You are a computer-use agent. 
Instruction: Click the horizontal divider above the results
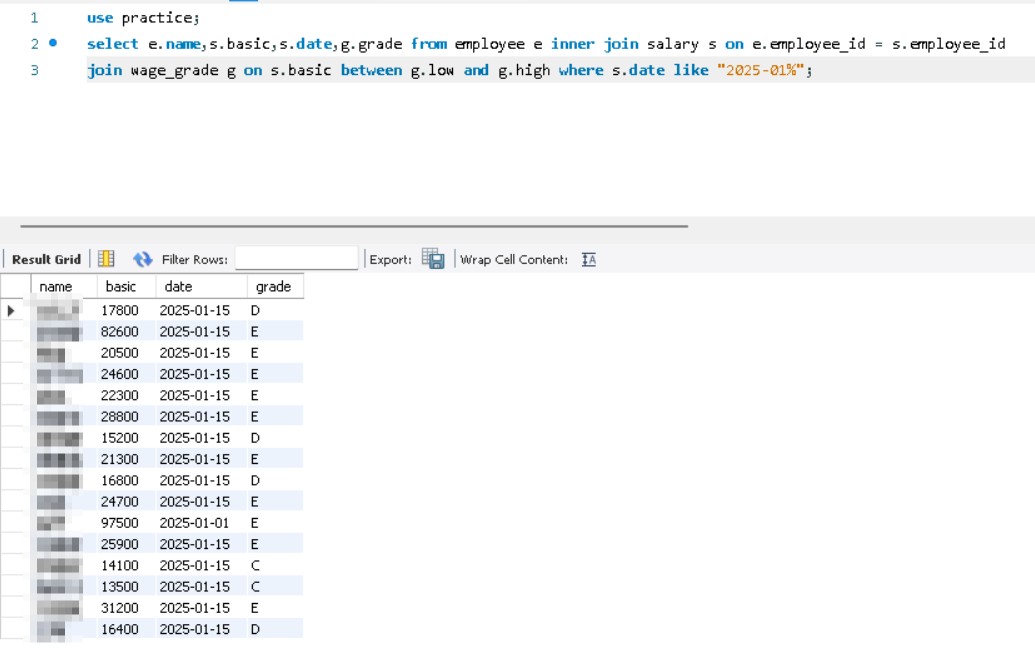(353, 227)
